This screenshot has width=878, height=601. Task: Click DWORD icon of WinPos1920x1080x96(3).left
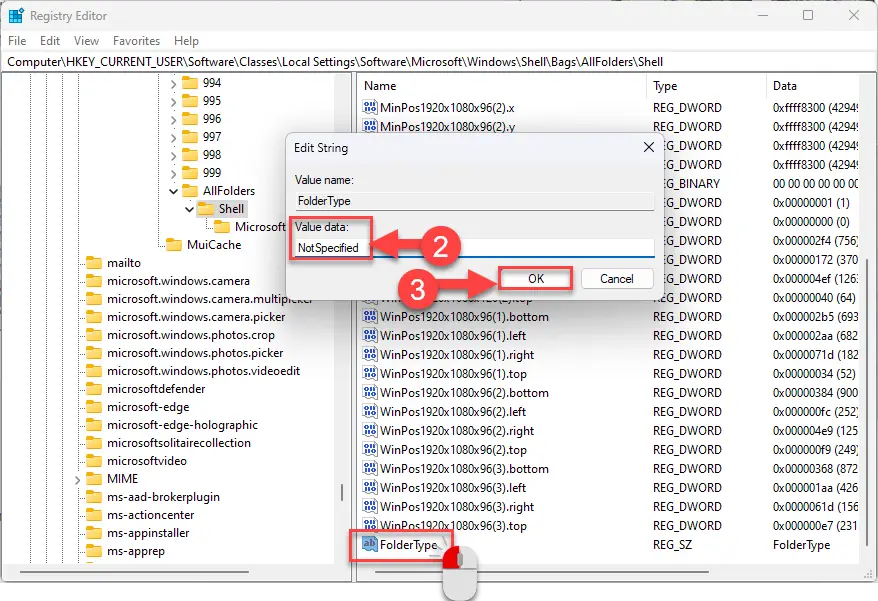tap(370, 488)
